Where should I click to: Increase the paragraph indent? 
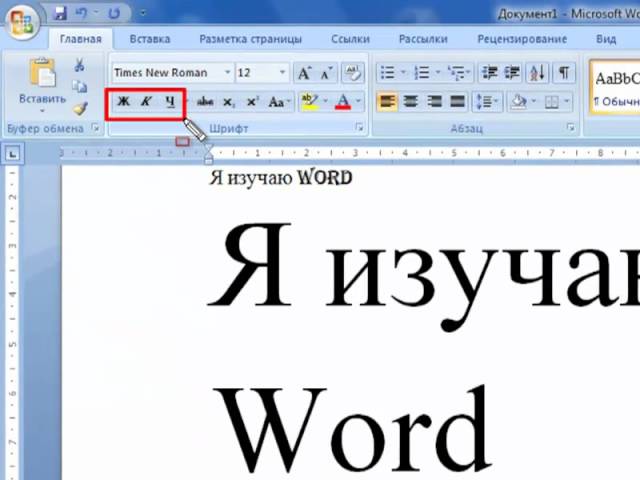click(x=512, y=73)
